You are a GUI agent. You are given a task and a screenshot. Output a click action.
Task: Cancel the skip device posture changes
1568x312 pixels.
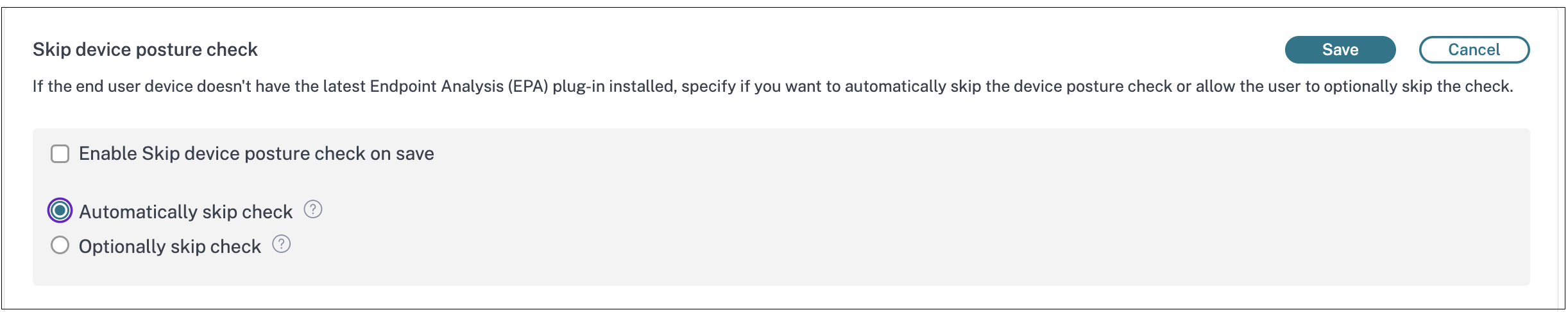(1474, 50)
